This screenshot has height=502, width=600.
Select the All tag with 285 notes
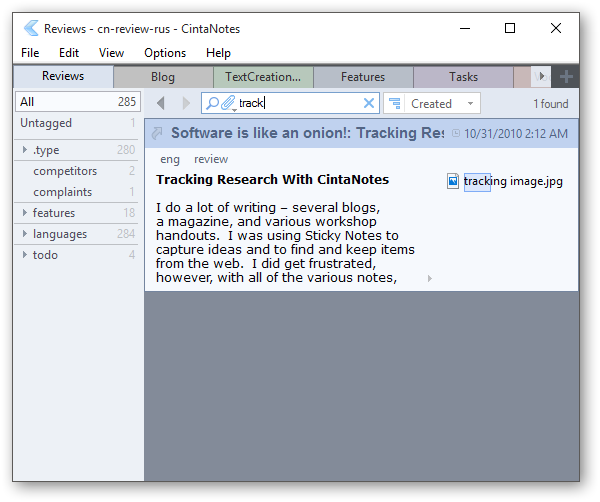pyautogui.click(x=78, y=102)
